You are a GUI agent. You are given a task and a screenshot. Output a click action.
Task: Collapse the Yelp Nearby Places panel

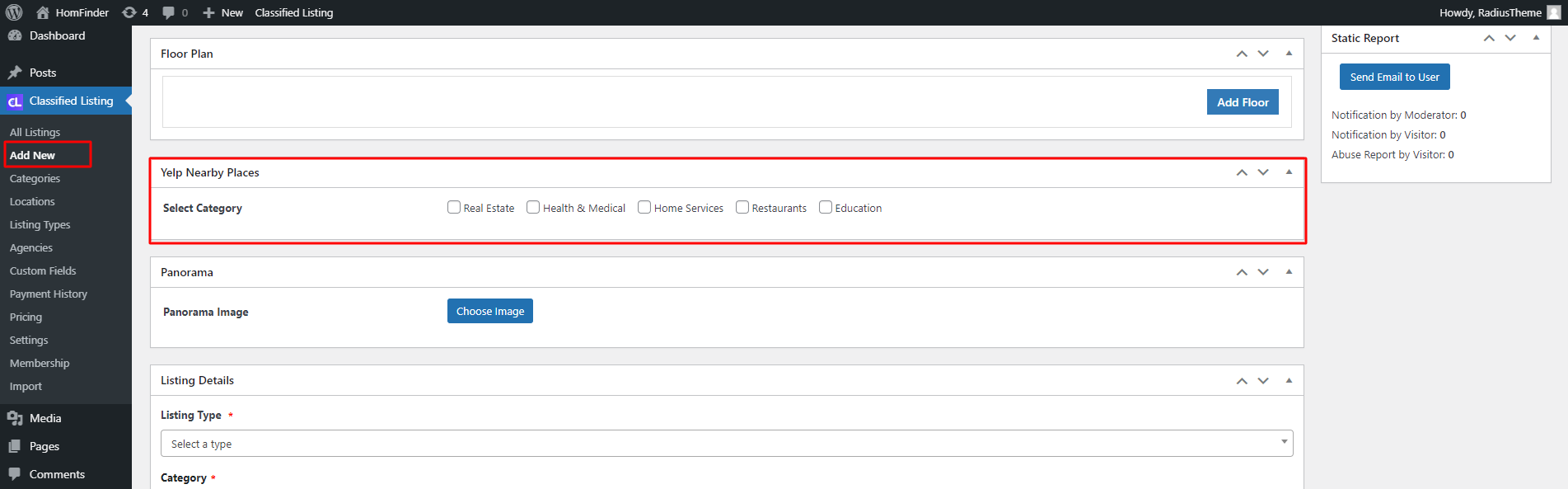click(x=1289, y=172)
